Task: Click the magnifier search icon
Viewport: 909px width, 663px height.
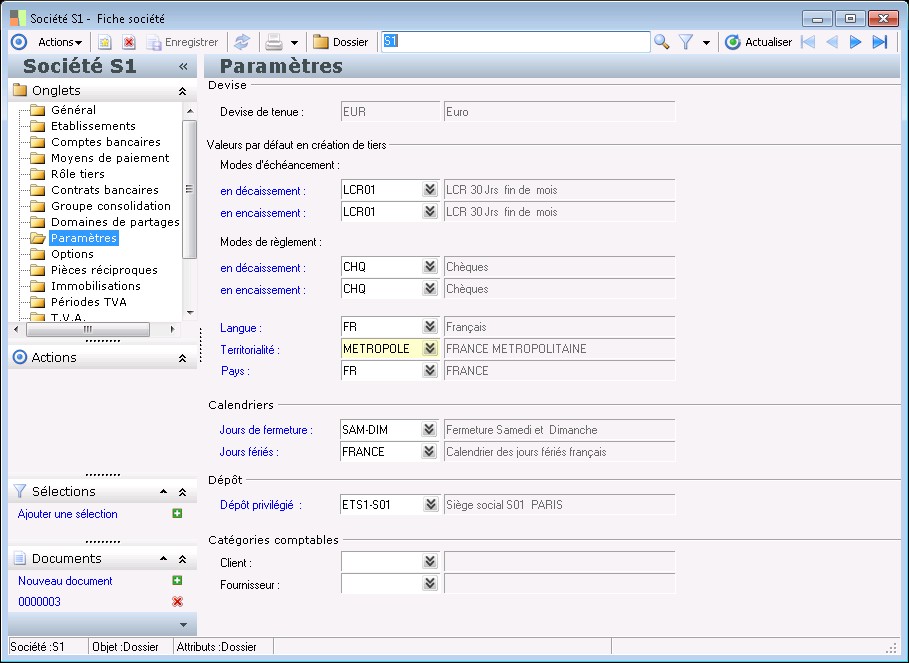Action: click(662, 42)
